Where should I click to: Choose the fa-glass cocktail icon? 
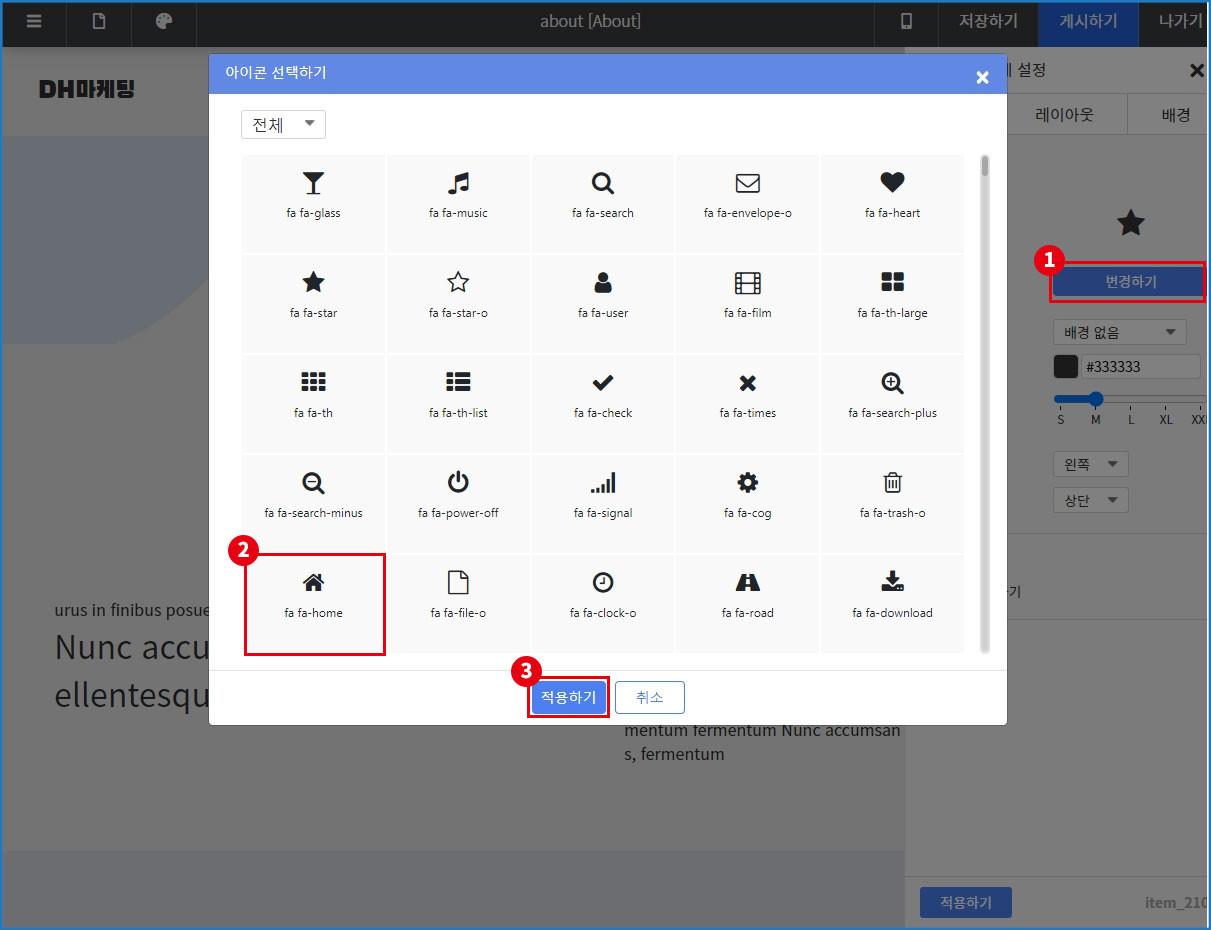point(313,195)
